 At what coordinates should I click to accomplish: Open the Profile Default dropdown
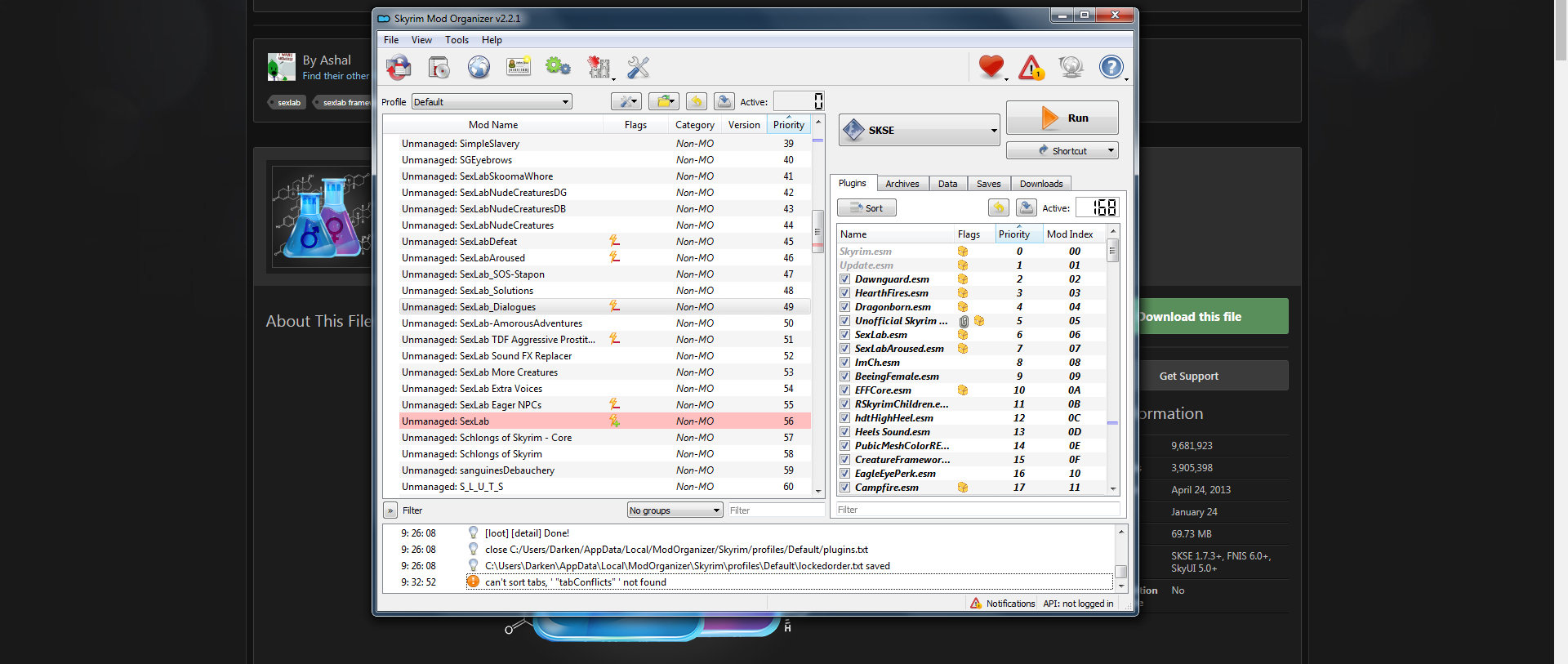click(x=492, y=101)
